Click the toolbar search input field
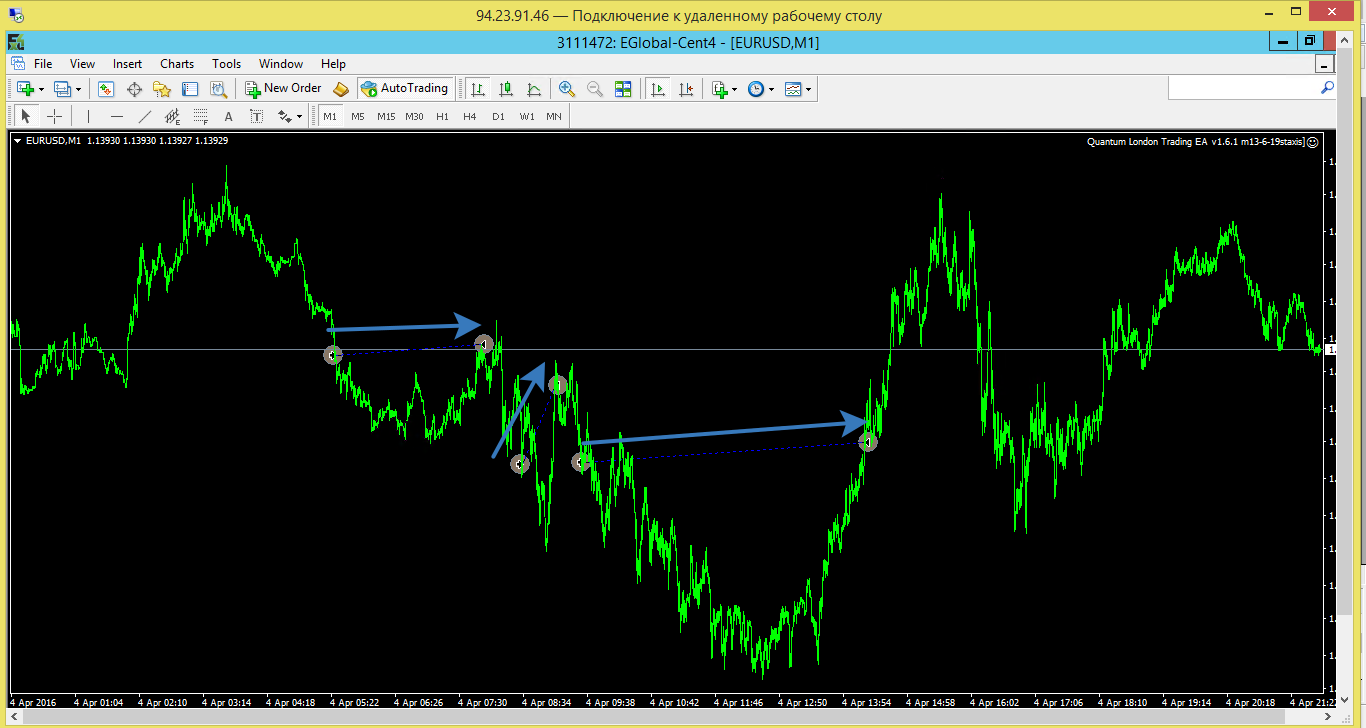Viewport: 1366px width, 728px height. (1252, 88)
